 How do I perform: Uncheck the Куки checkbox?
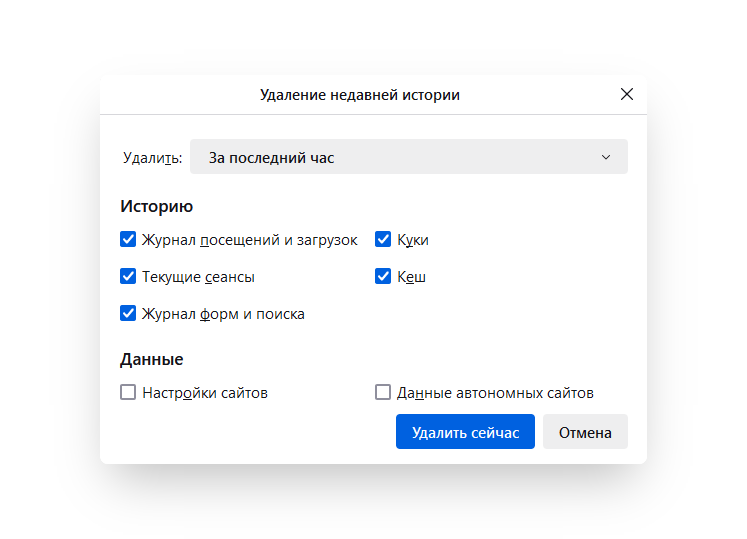tap(383, 239)
